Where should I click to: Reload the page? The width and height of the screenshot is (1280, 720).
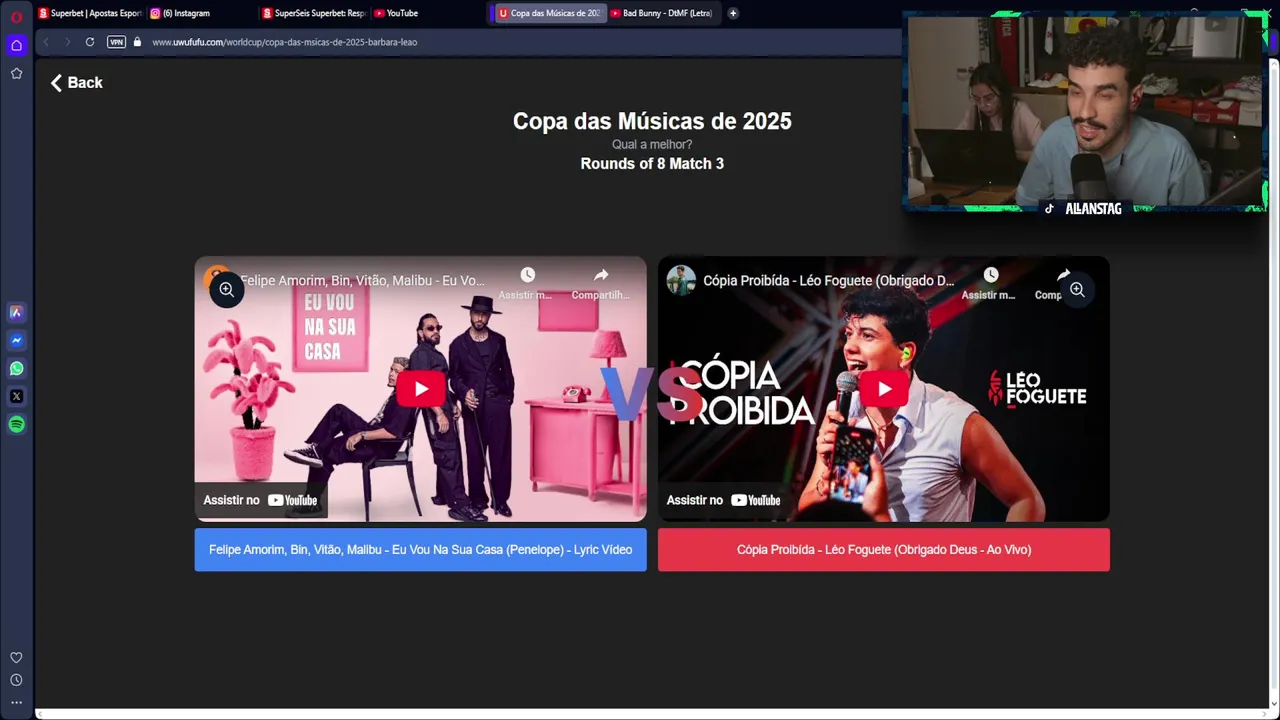point(90,42)
